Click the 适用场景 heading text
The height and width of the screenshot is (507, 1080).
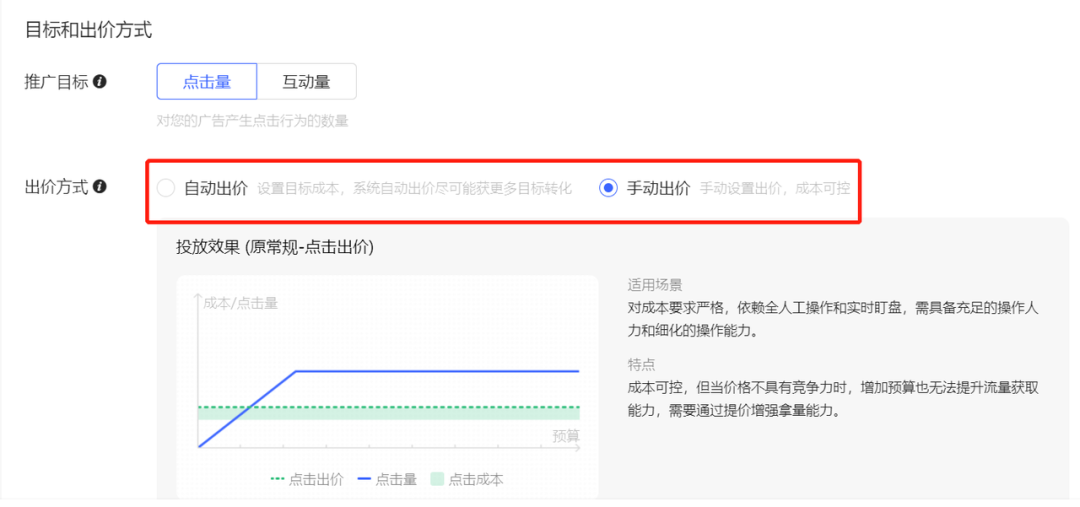point(655,285)
